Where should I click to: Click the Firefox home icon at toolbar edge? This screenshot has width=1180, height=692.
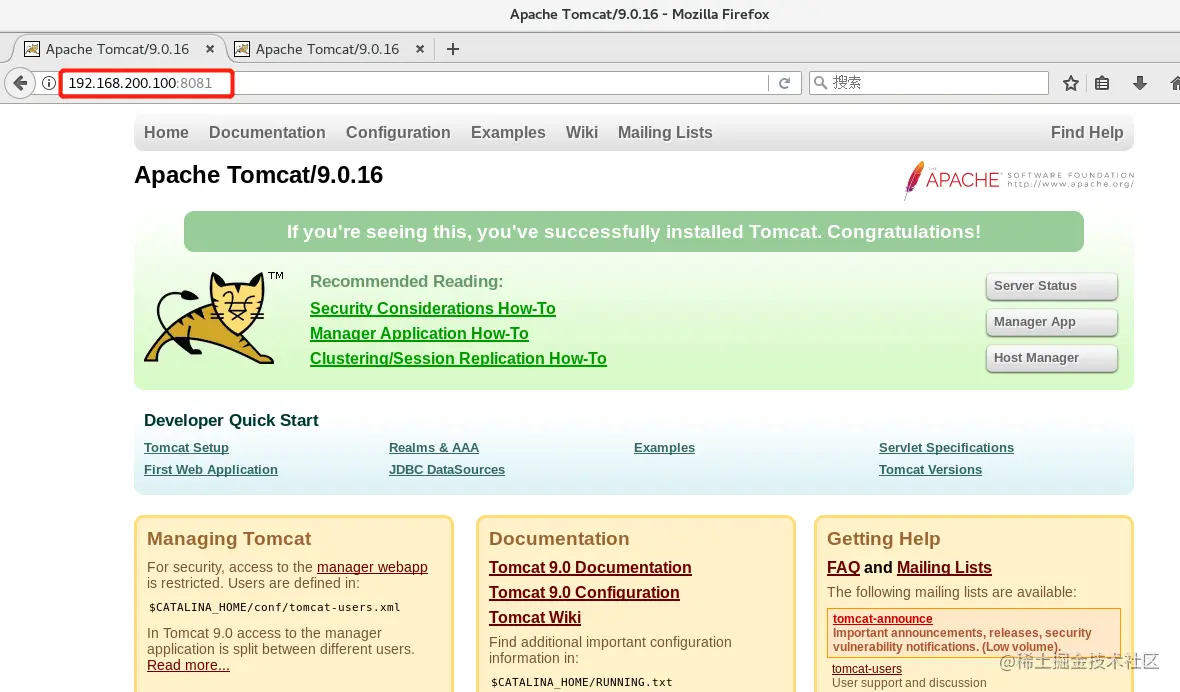pos(1175,83)
